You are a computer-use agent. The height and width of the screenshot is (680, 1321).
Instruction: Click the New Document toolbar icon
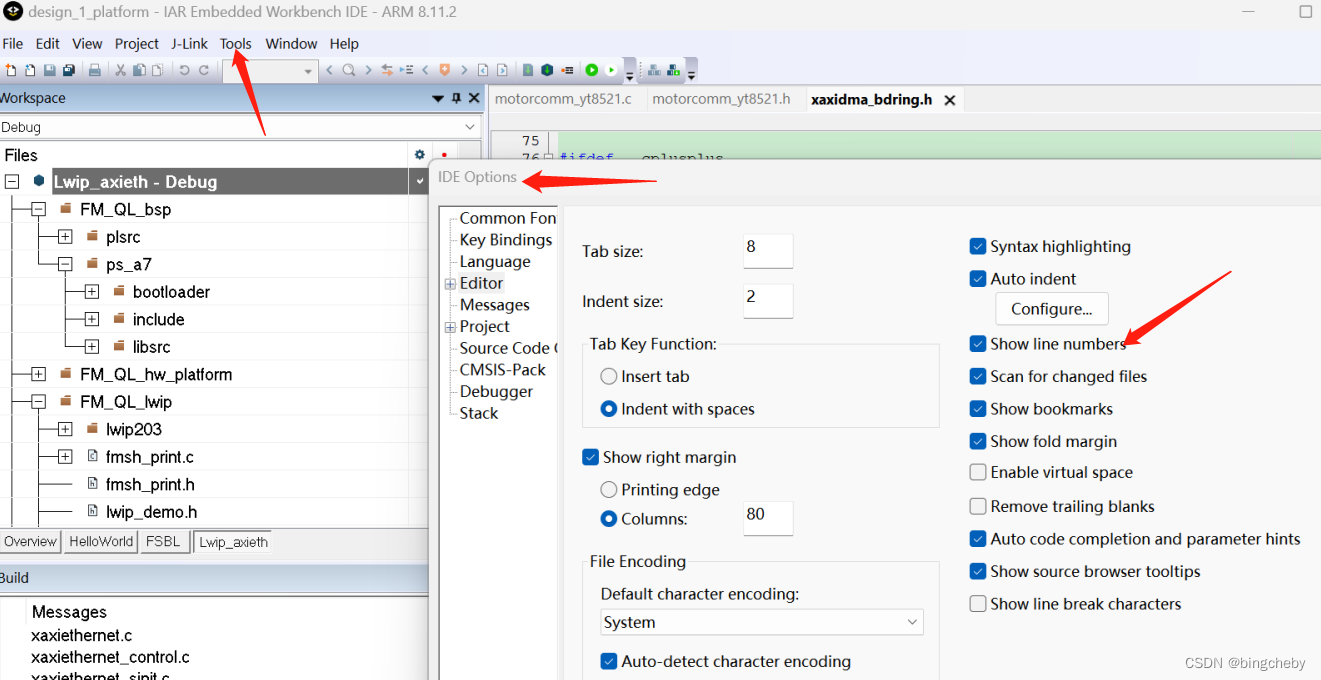(10, 70)
